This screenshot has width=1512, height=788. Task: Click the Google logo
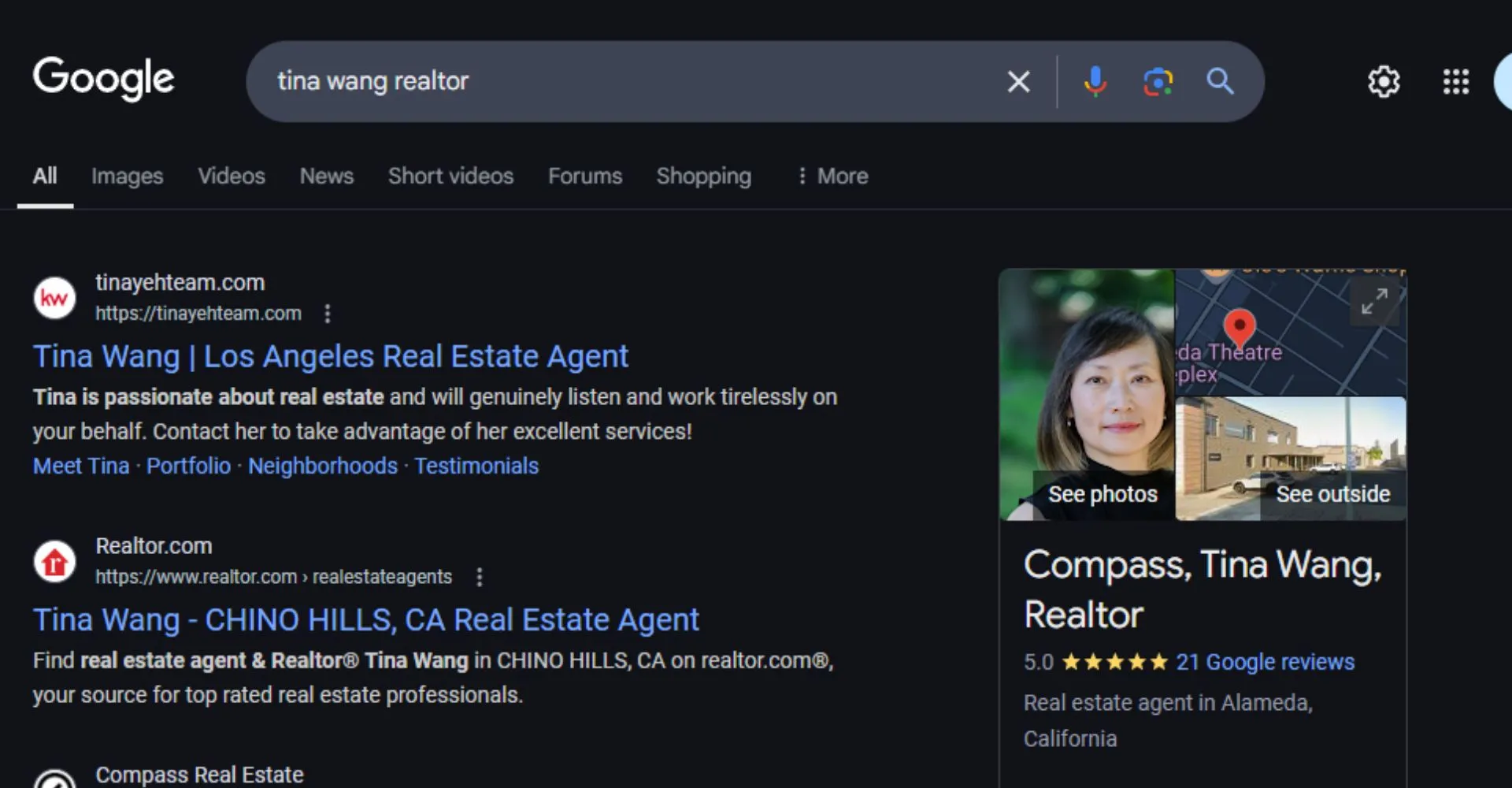(103, 79)
